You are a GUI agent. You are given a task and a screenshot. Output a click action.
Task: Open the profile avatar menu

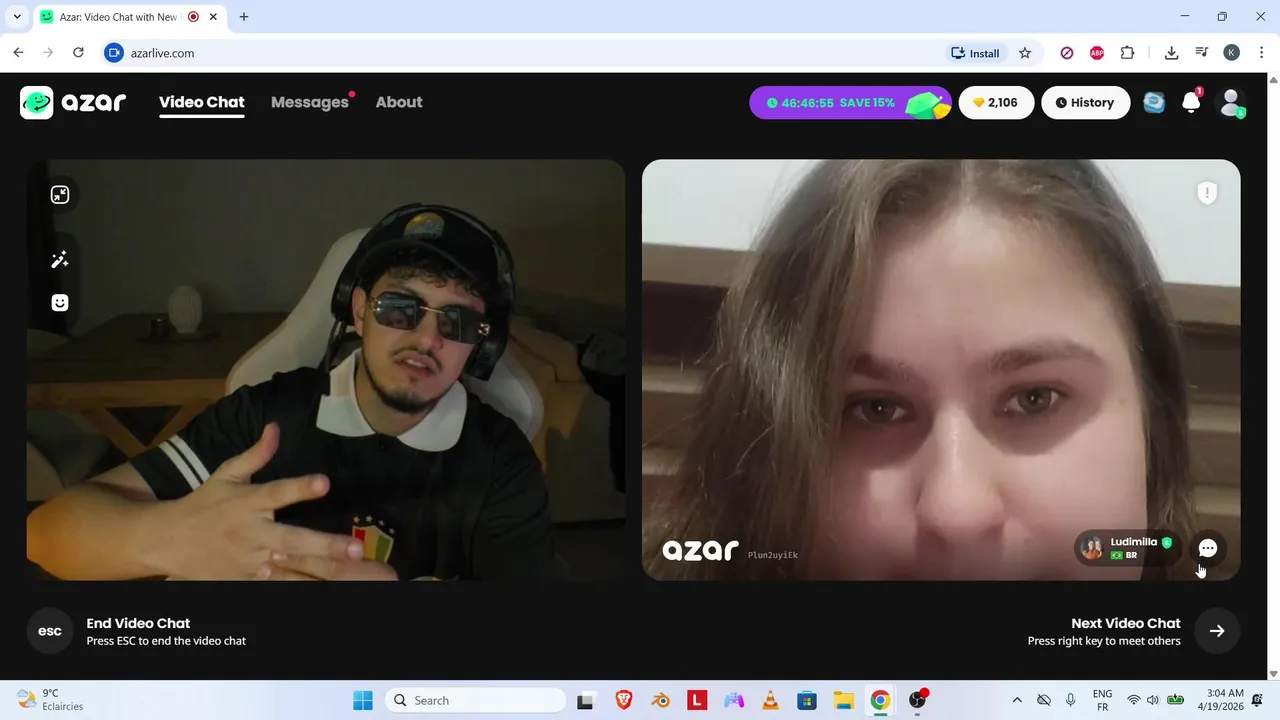1231,102
